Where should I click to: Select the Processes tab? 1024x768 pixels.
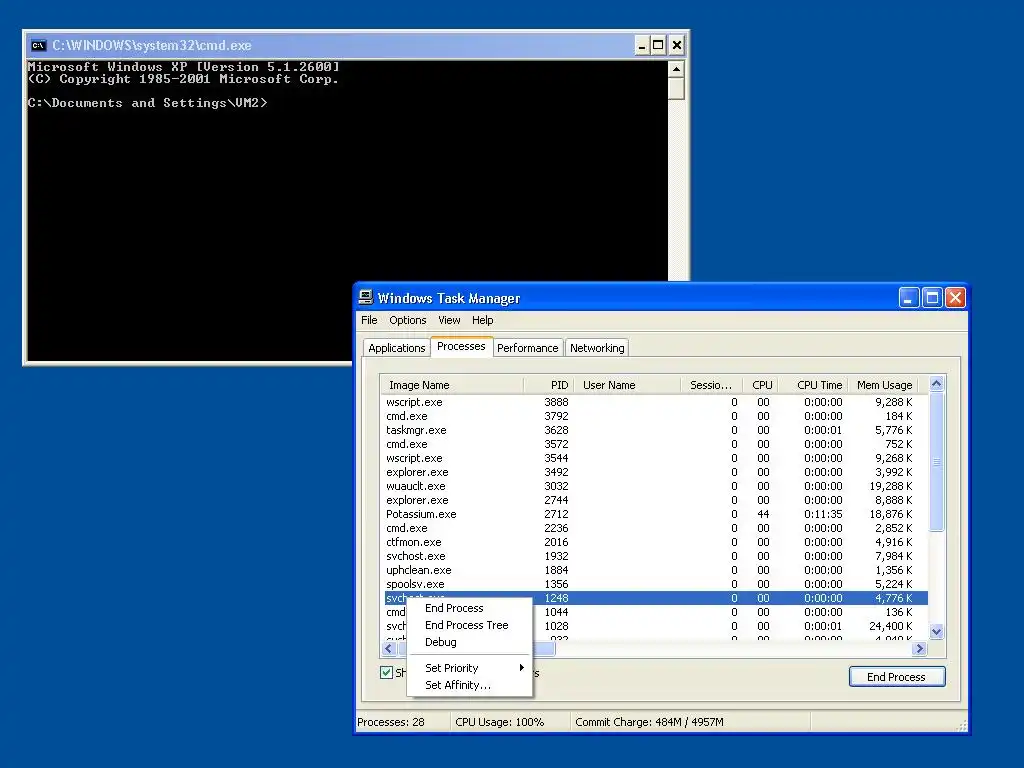pyautogui.click(x=461, y=346)
